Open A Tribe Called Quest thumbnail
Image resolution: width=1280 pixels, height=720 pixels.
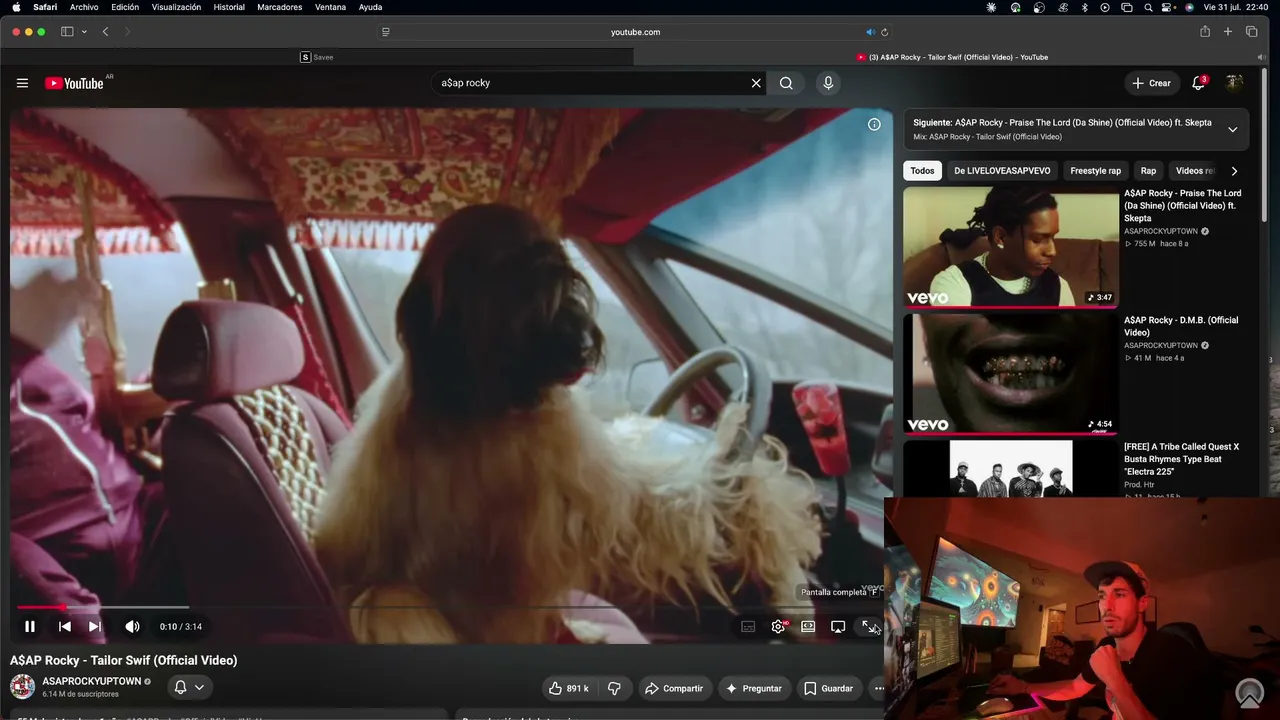[x=1011, y=469]
